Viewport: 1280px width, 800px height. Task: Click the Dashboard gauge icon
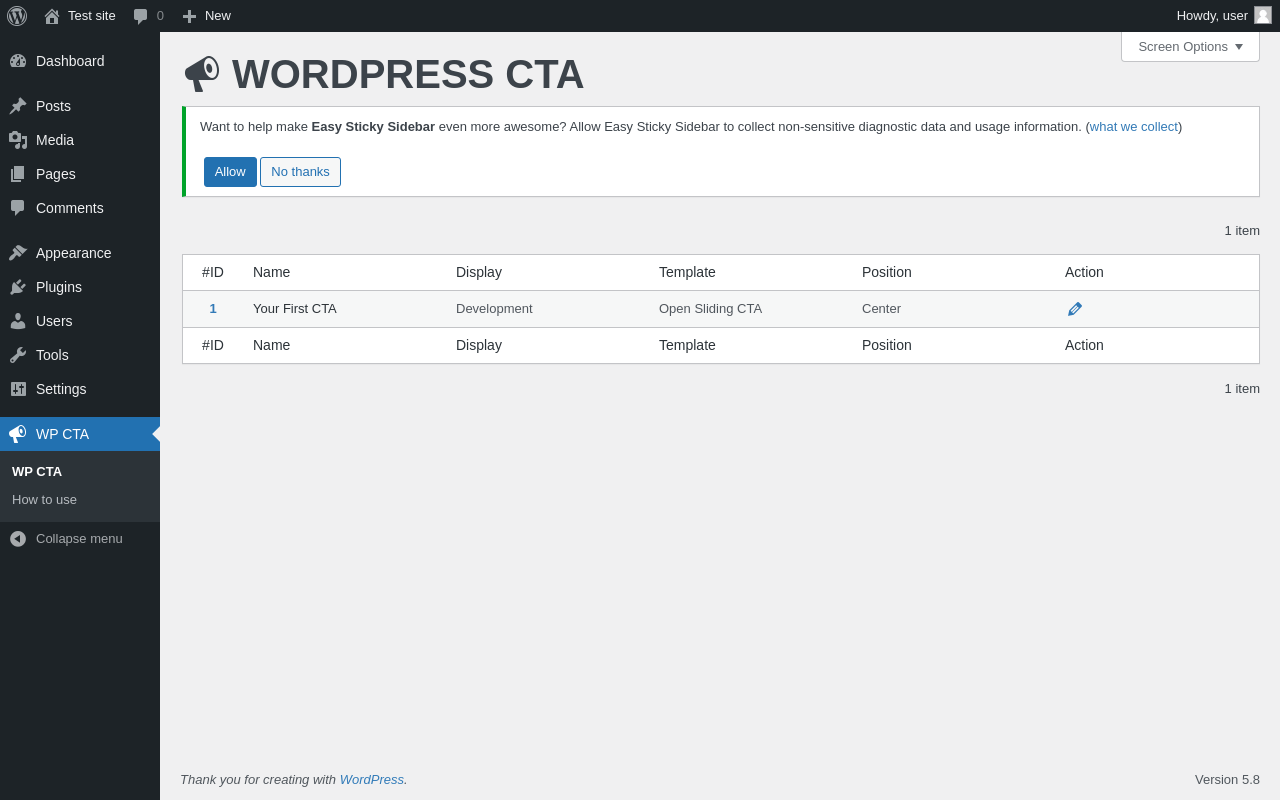tap(18, 61)
